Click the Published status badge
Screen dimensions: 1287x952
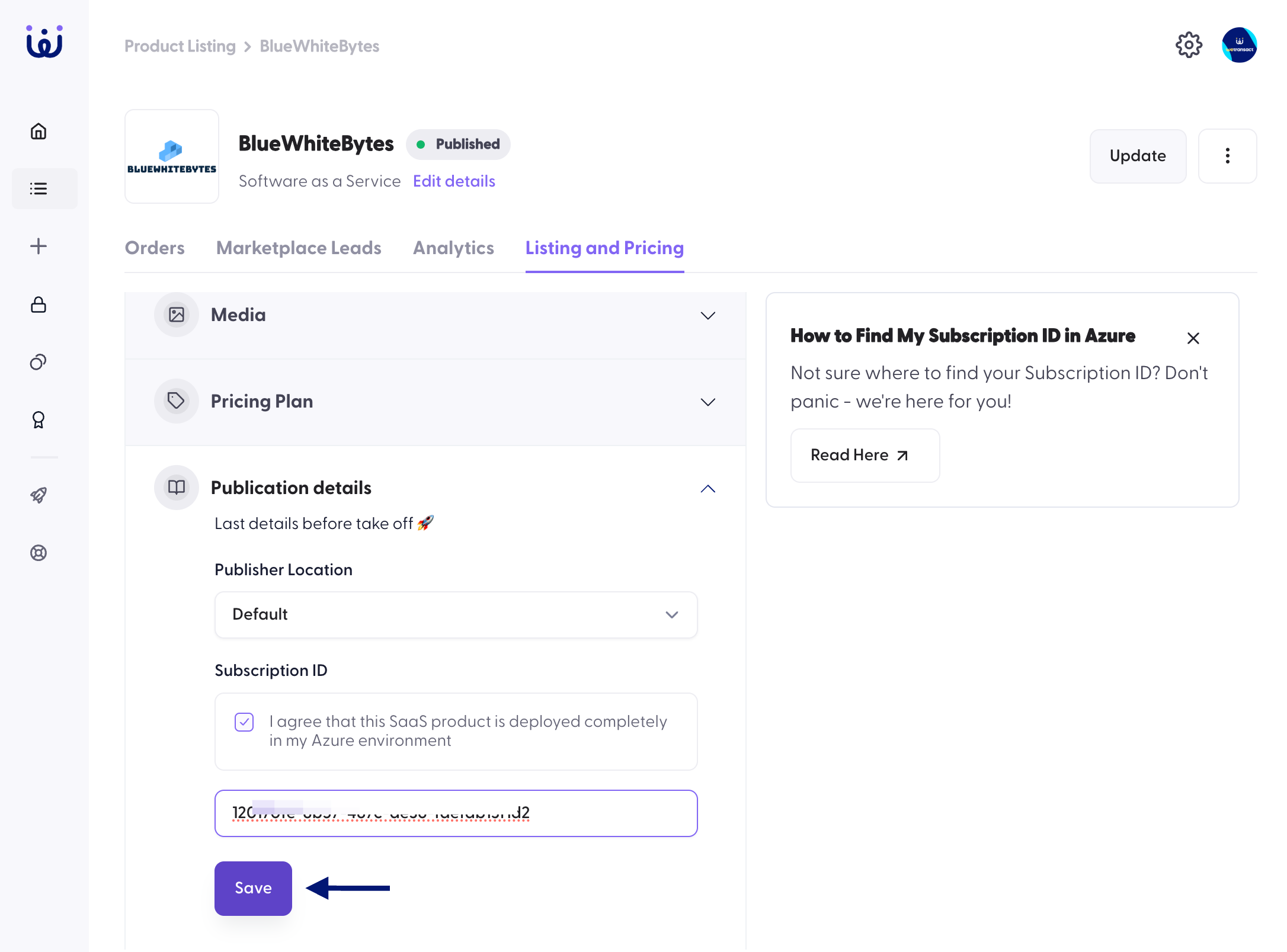point(458,144)
